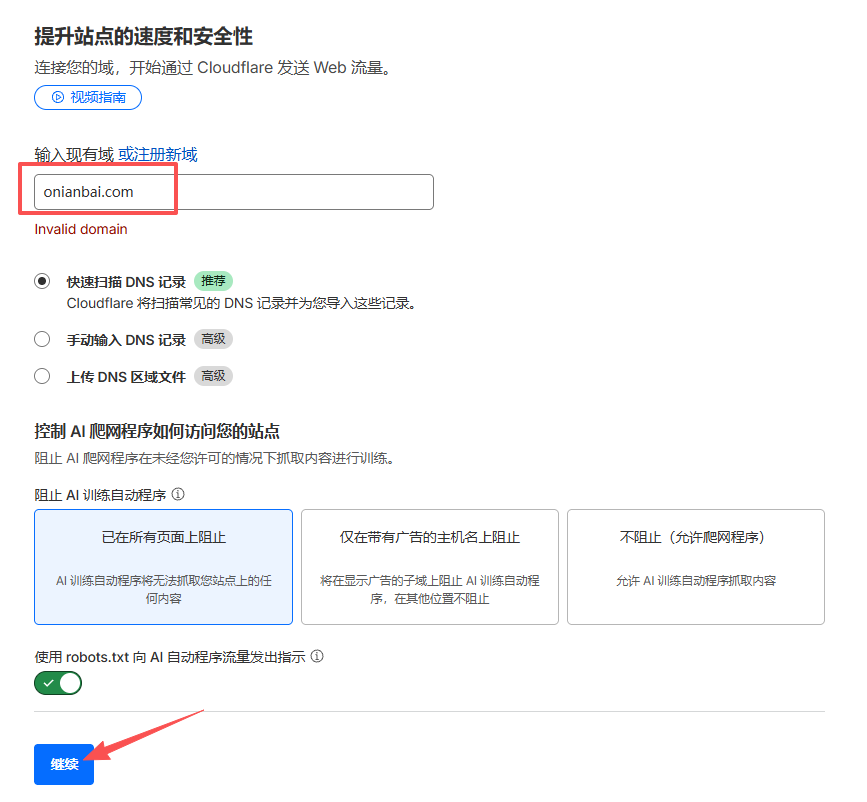
Task: Click 高级 badge beside 手动输入 DNS 记录
Action: tap(213, 340)
